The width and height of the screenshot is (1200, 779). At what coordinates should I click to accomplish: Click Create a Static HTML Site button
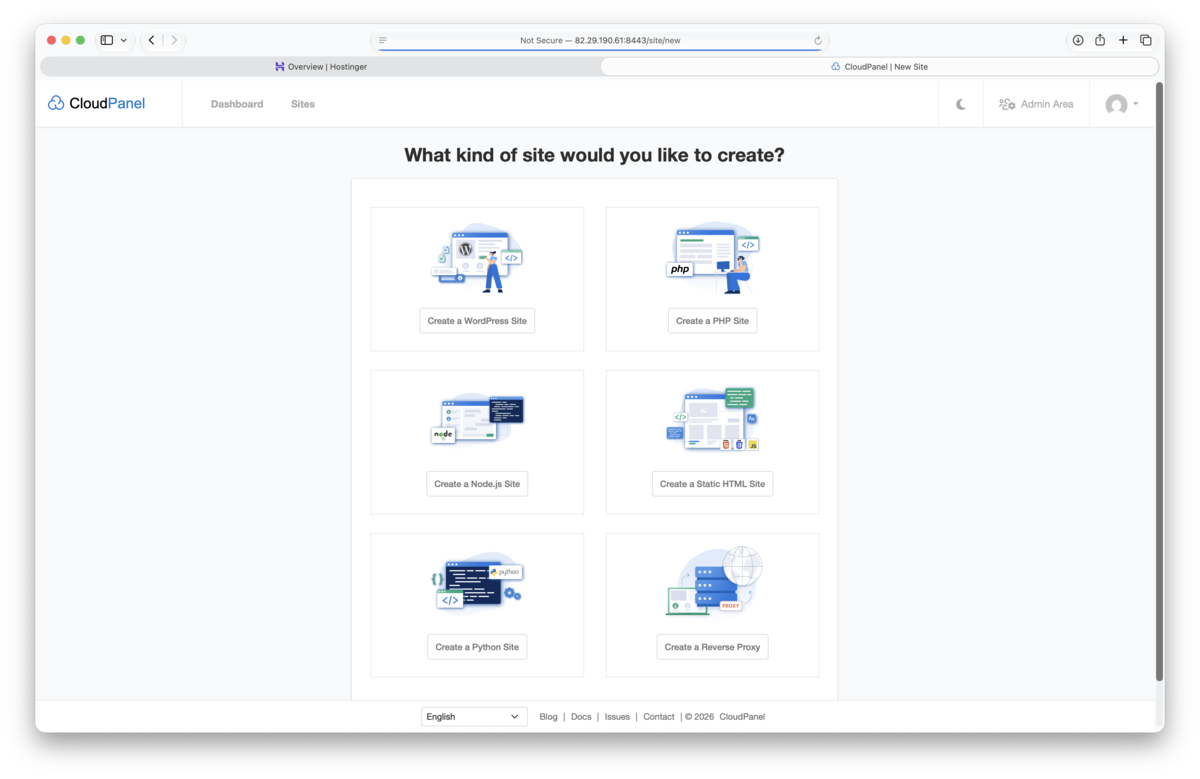[x=712, y=484]
